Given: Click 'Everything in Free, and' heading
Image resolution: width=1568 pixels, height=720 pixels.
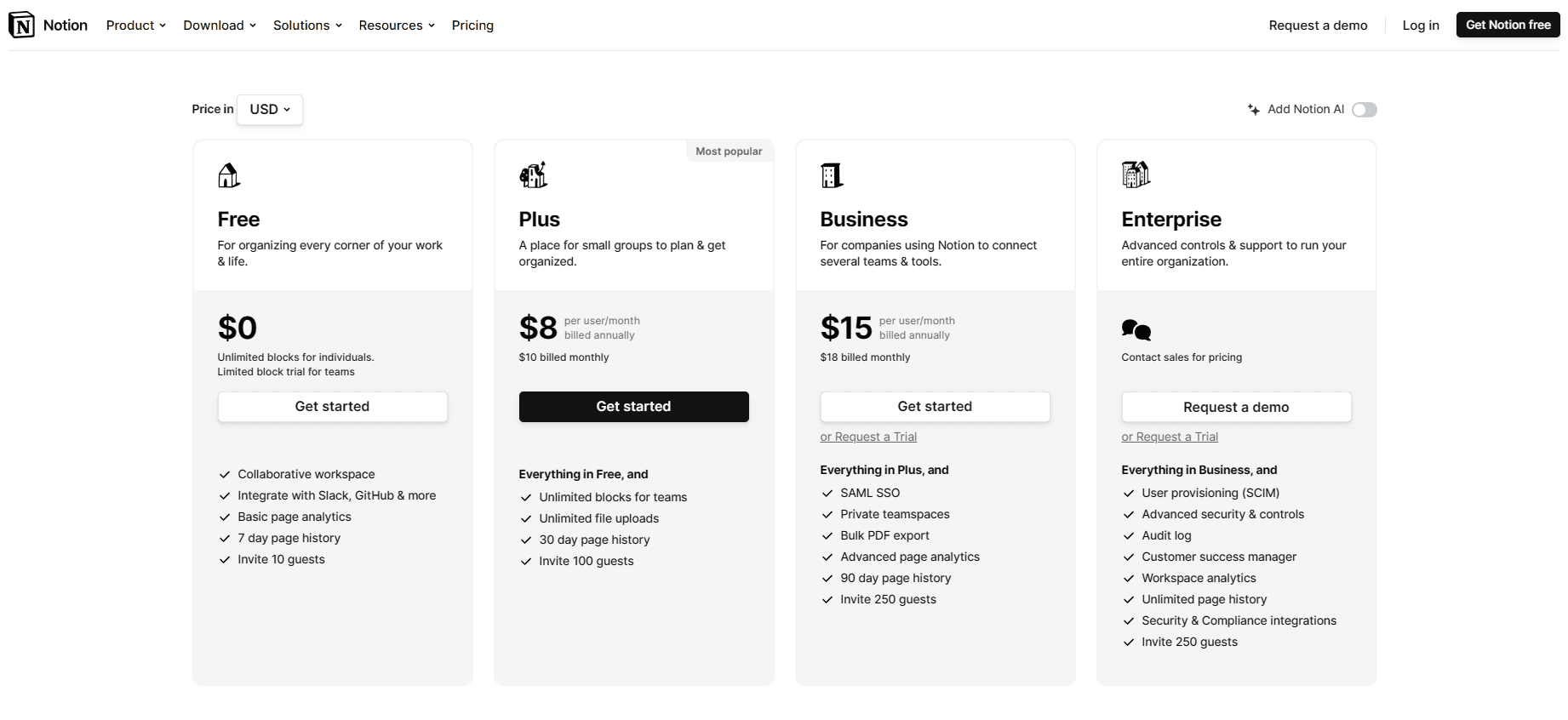Looking at the screenshot, I should tap(583, 474).
